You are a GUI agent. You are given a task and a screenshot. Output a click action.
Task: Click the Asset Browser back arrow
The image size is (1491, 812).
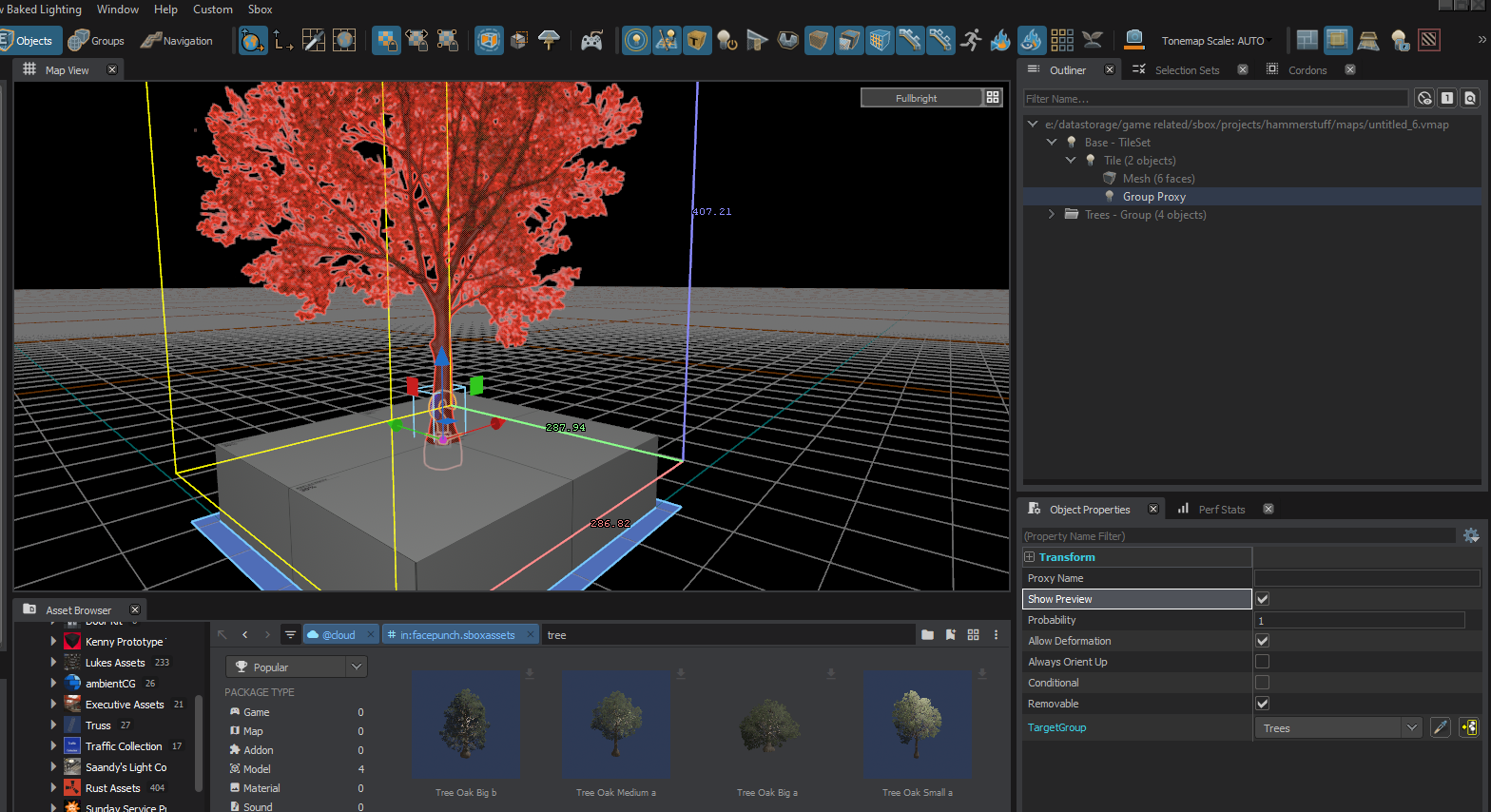click(245, 635)
